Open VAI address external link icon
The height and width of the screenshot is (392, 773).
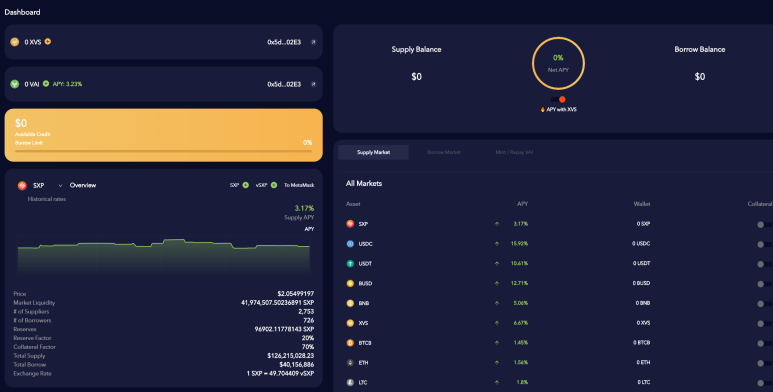313,84
